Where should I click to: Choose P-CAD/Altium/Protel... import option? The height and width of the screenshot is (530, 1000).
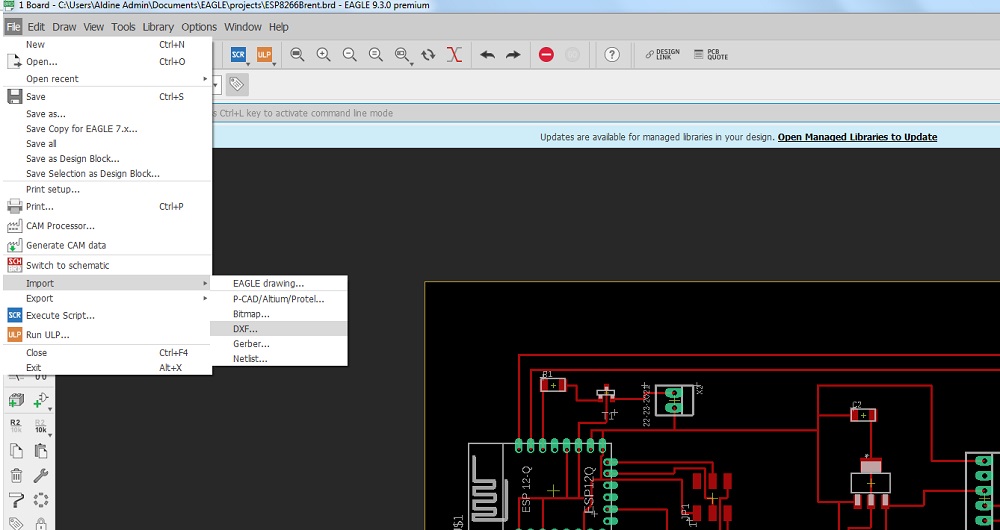pyautogui.click(x=279, y=298)
